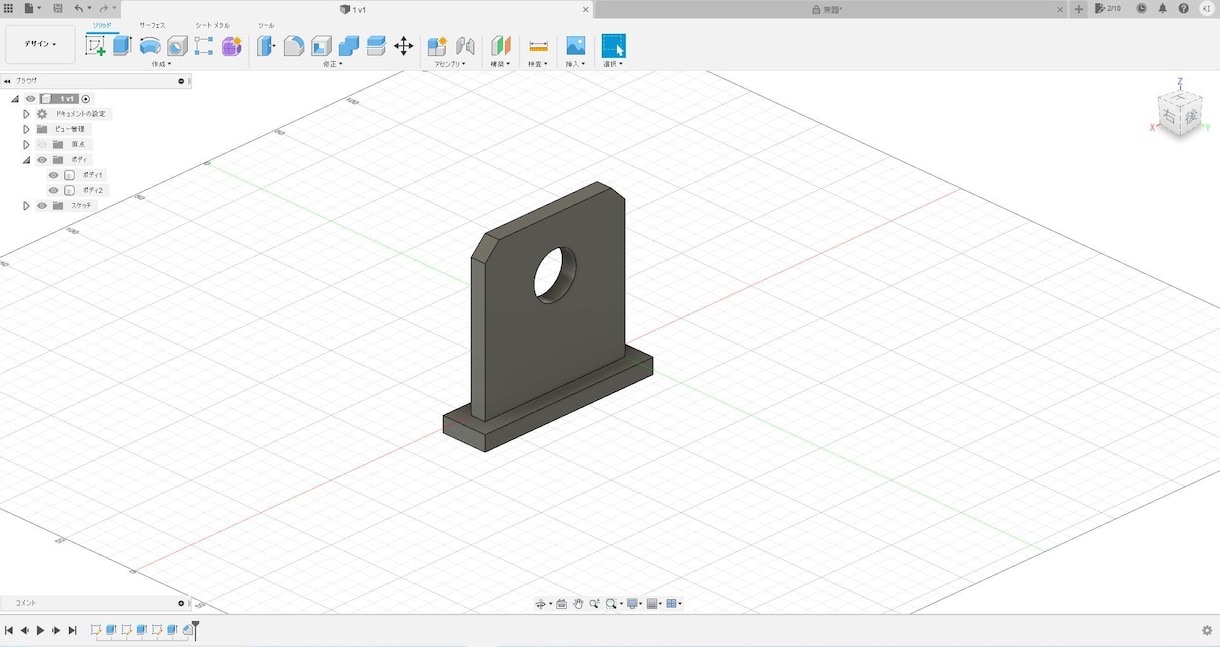Image resolution: width=1220 pixels, height=647 pixels.
Task: Undo the last action
Action: tap(79, 8)
